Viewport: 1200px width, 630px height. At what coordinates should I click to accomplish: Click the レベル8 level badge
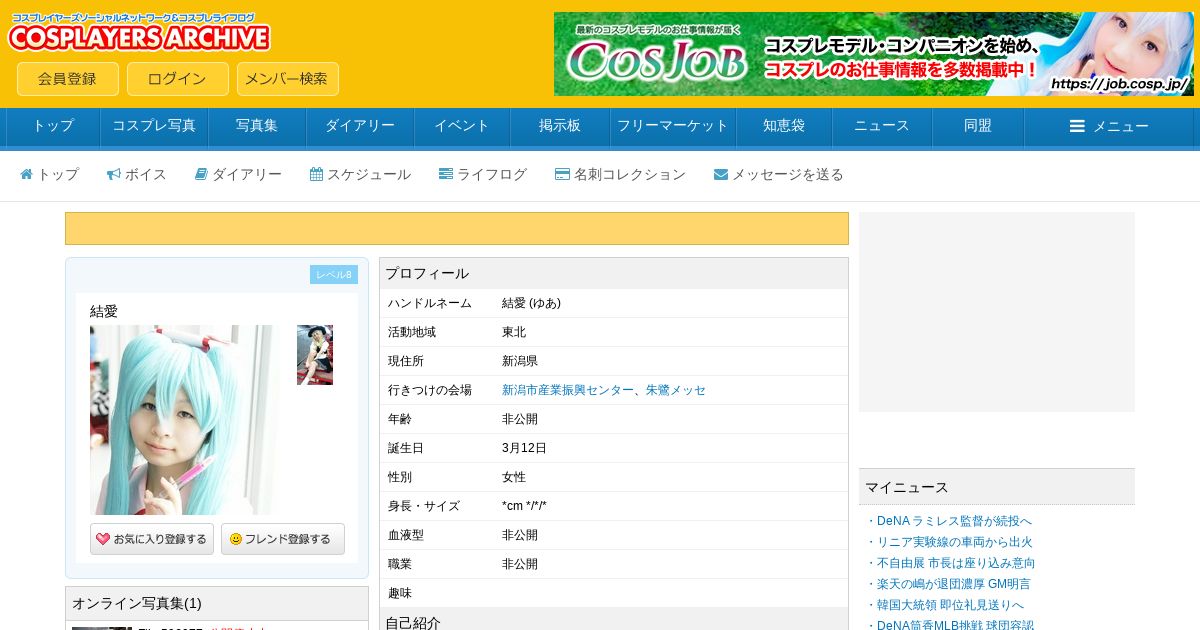(x=334, y=274)
